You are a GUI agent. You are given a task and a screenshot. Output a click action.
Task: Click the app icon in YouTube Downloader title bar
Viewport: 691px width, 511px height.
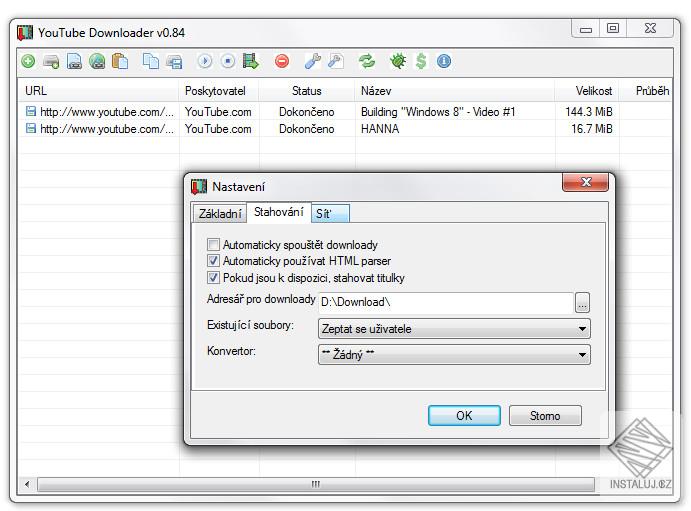[25, 33]
